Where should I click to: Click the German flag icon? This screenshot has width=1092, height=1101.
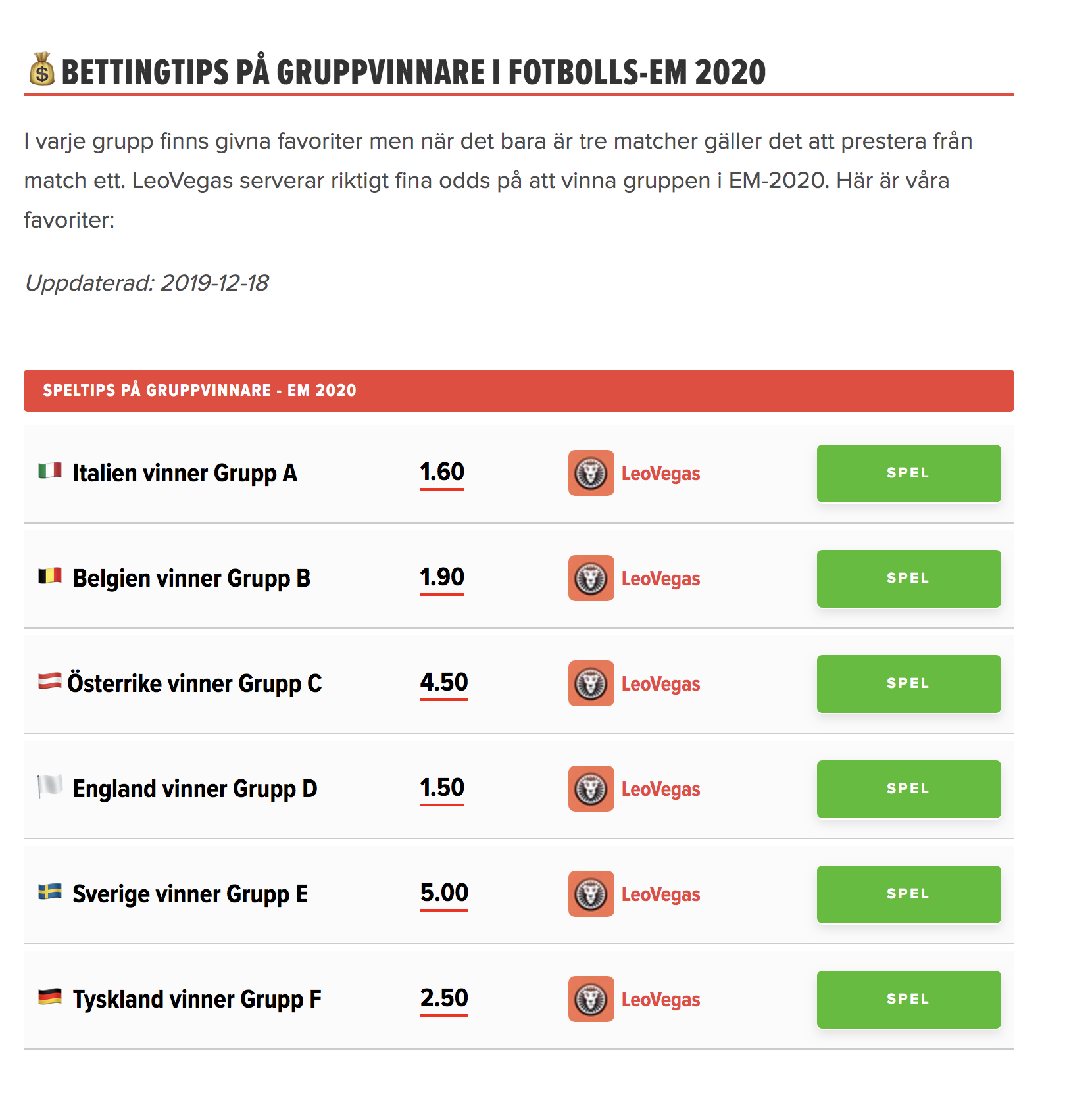point(50,997)
